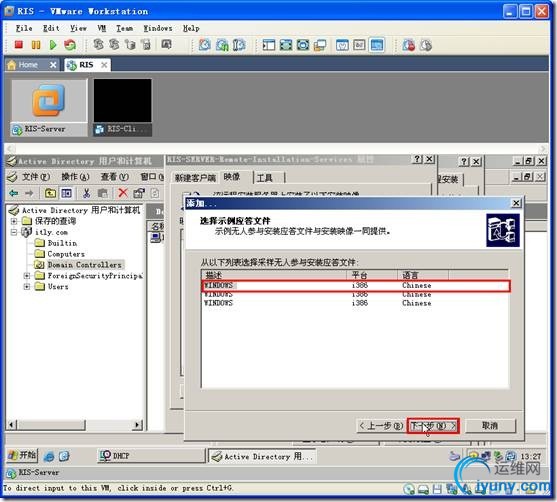The image size is (557, 502).
Task: Select the first WINDOWS answer file row
Action: click(356, 286)
